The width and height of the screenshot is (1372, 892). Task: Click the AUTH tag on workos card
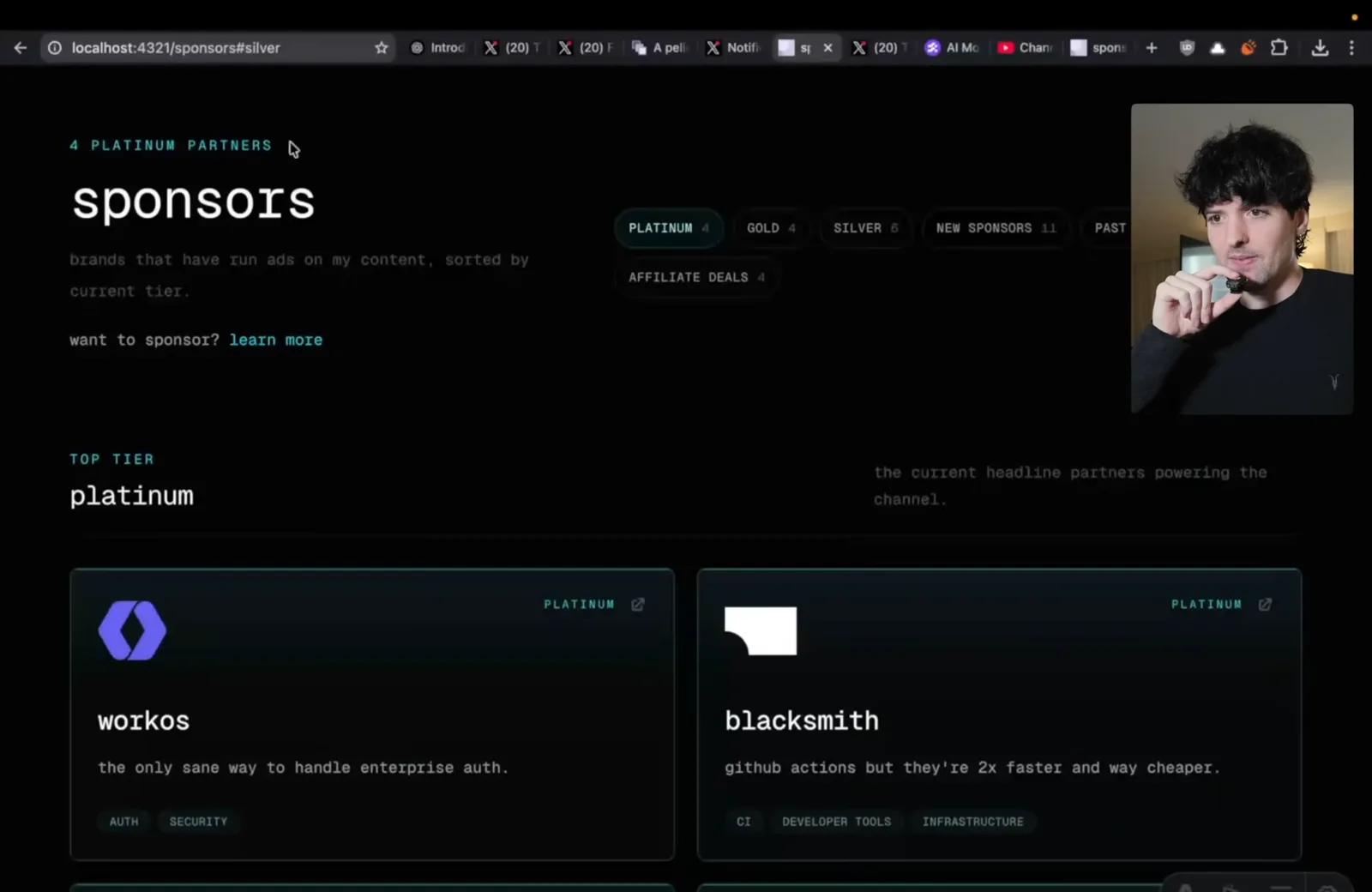point(123,822)
